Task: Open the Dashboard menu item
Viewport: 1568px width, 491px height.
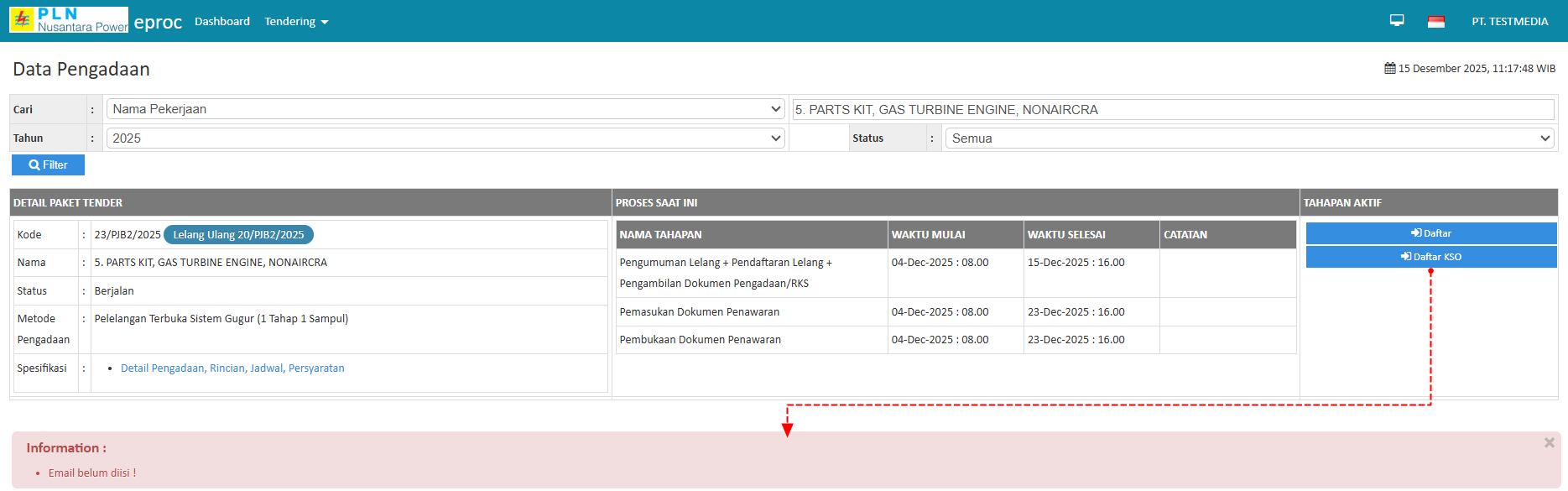Action: (222, 22)
